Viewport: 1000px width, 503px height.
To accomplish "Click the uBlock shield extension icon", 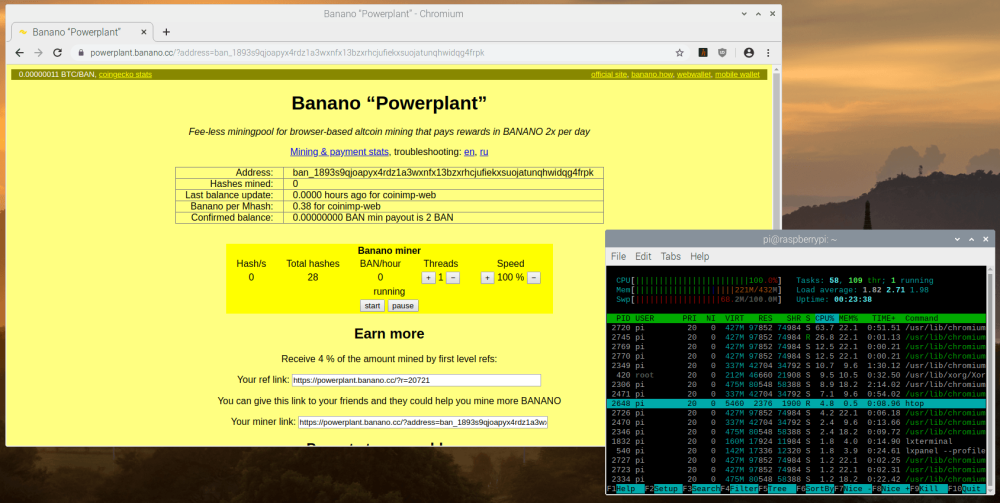I will (x=723, y=53).
